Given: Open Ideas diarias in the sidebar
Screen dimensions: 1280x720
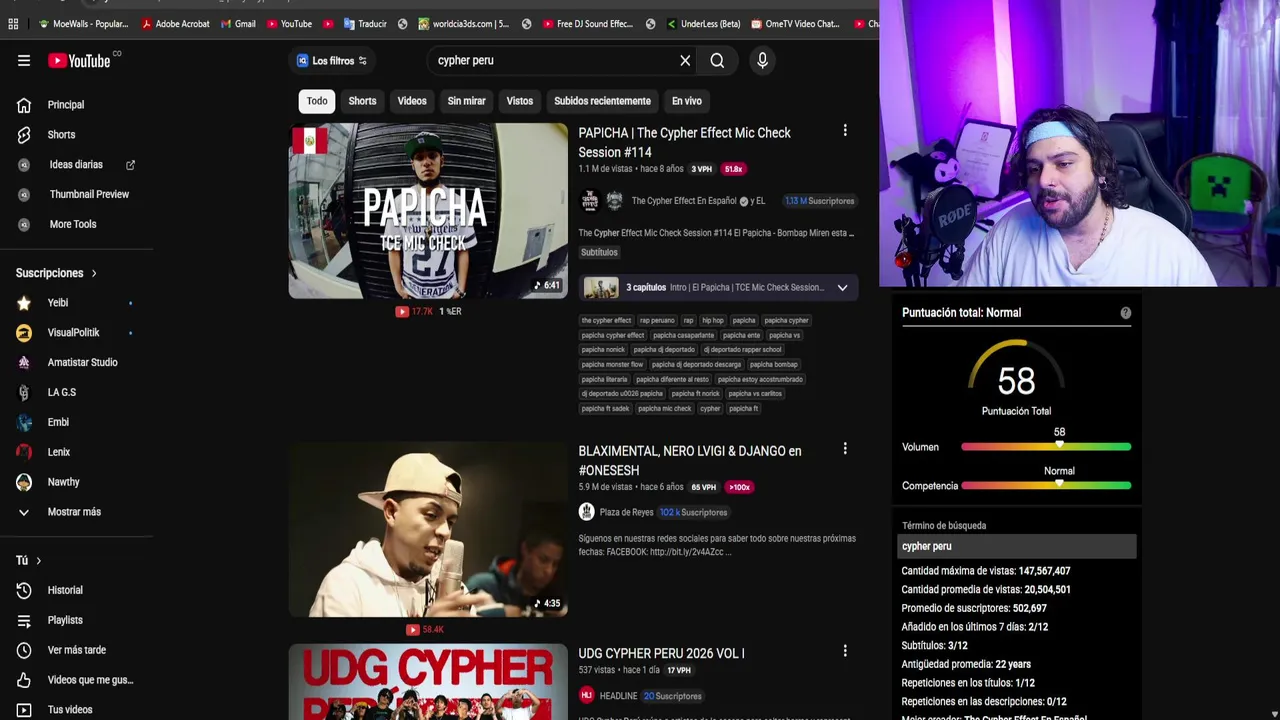Looking at the screenshot, I should pyautogui.click(x=76, y=165).
